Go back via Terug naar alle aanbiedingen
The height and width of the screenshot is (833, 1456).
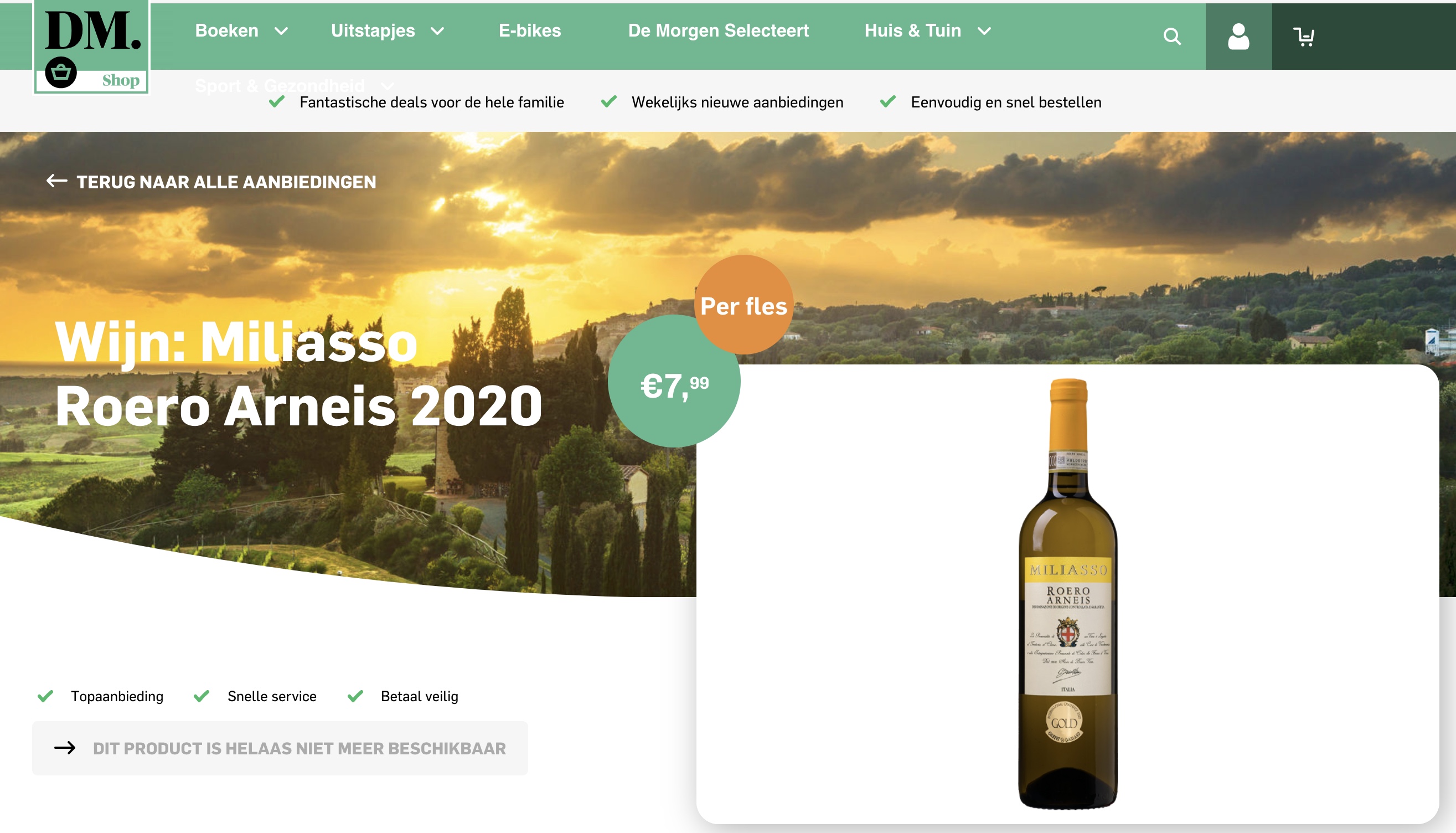(x=226, y=182)
